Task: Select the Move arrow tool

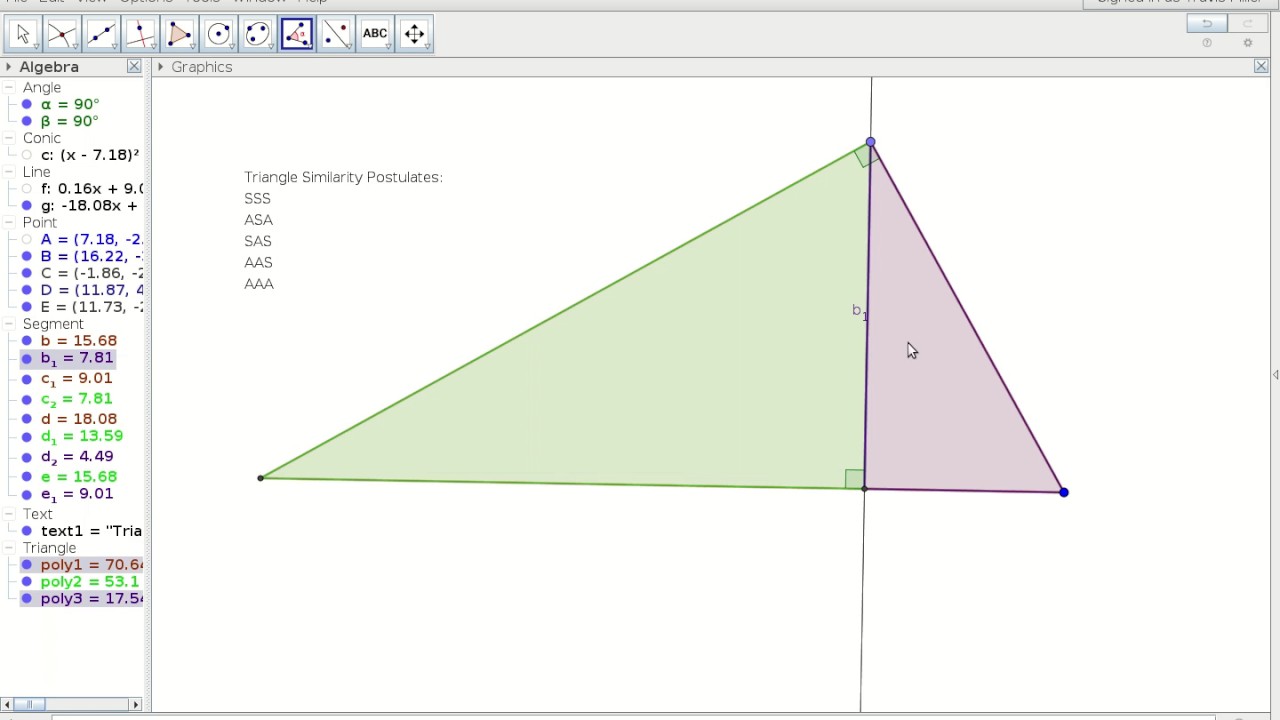Action: 23,34
